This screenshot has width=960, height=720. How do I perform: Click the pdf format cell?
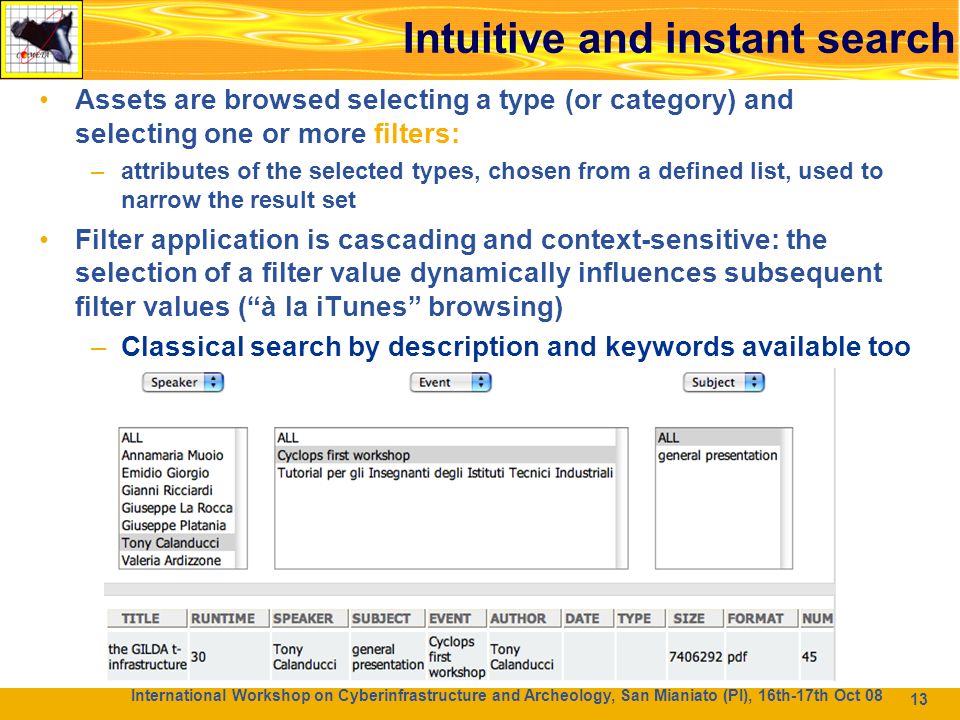[x=737, y=657]
